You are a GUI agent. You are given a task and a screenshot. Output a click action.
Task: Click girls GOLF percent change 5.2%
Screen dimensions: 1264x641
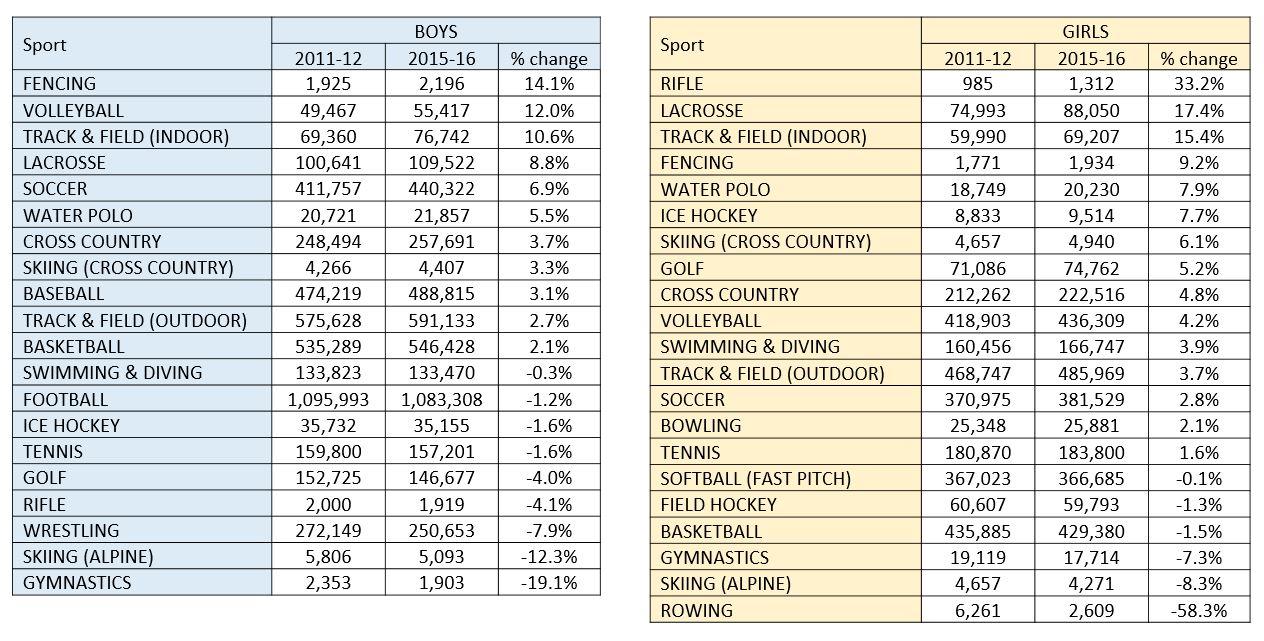1198,268
